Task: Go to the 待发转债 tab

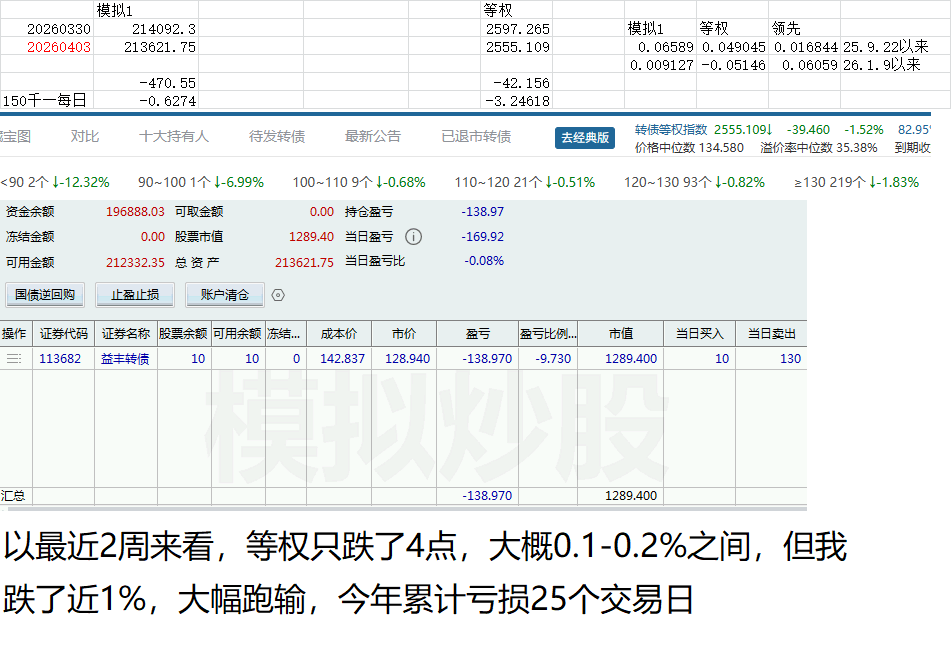Action: [277, 137]
